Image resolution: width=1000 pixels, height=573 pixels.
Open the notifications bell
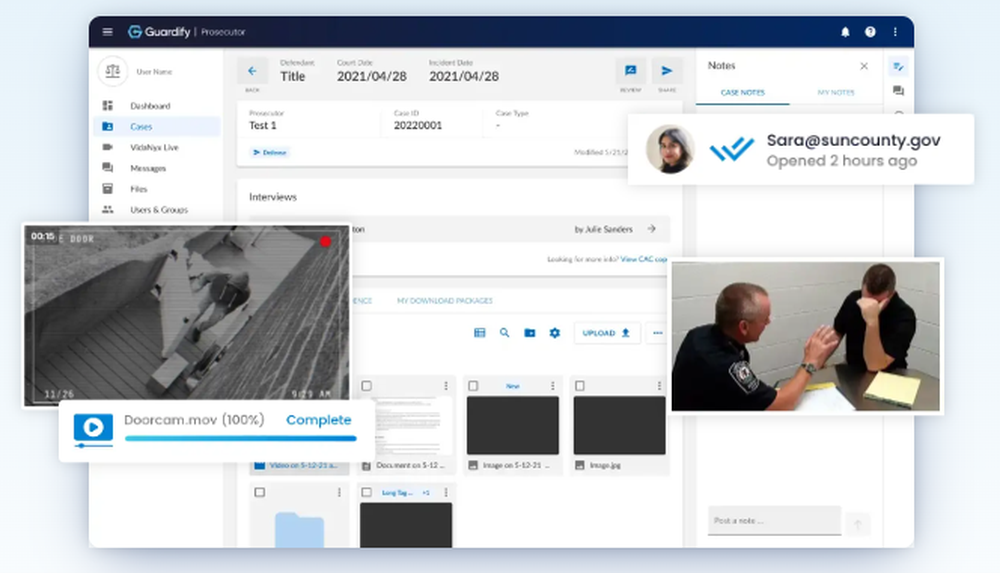(845, 32)
